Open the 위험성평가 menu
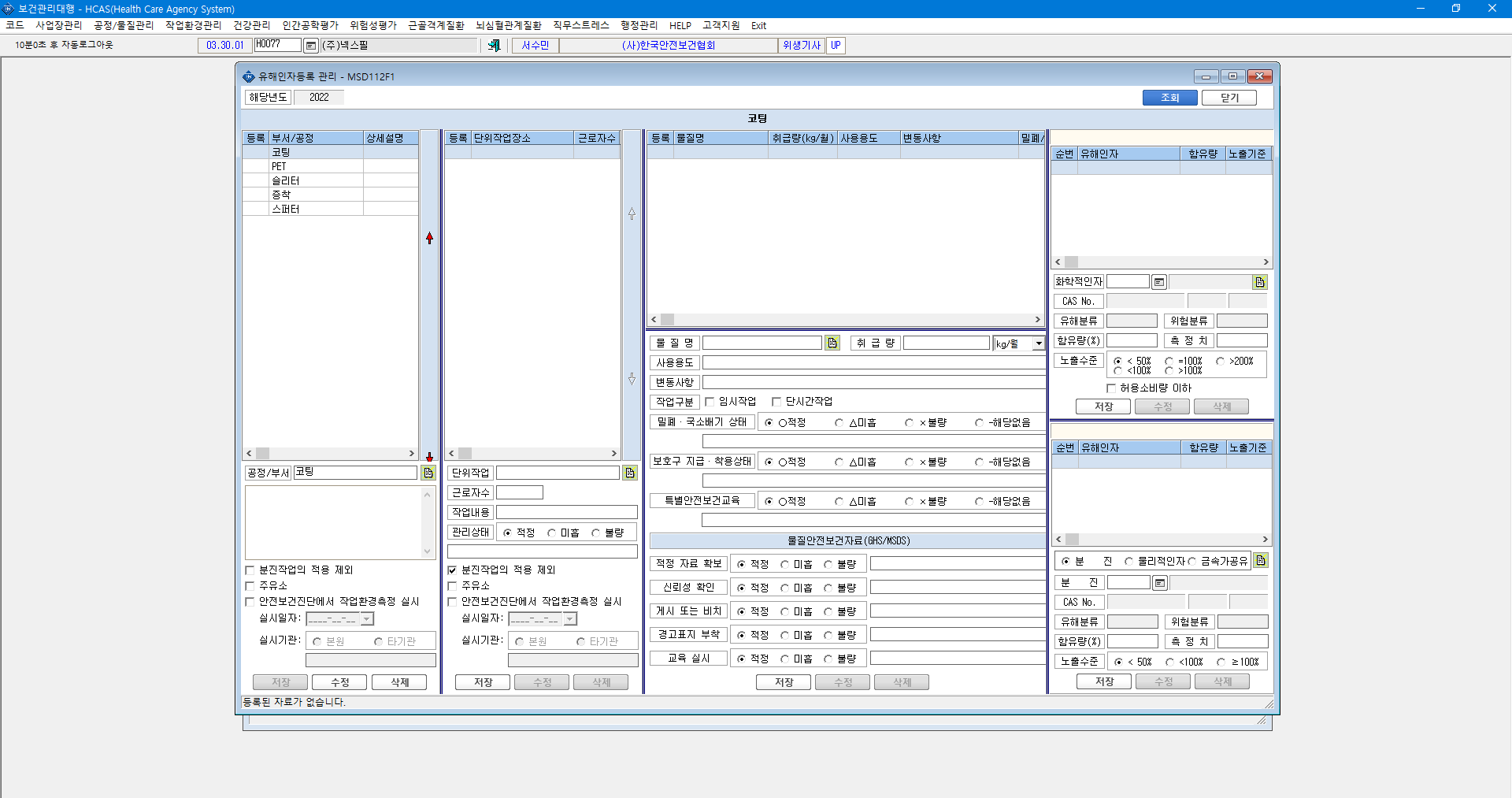Image resolution: width=1512 pixels, height=798 pixels. point(373,25)
